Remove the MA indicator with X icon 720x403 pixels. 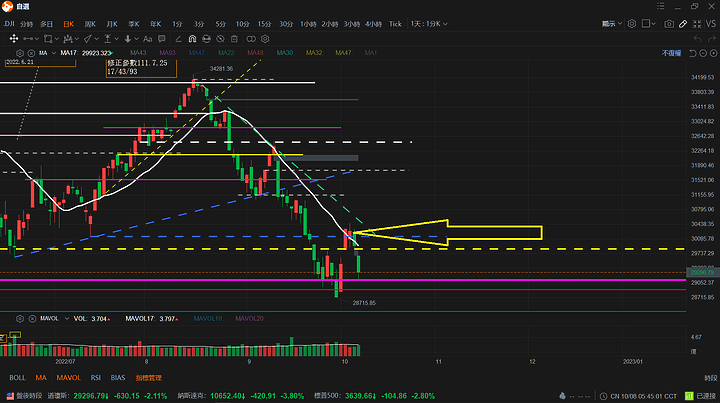(x=31, y=53)
